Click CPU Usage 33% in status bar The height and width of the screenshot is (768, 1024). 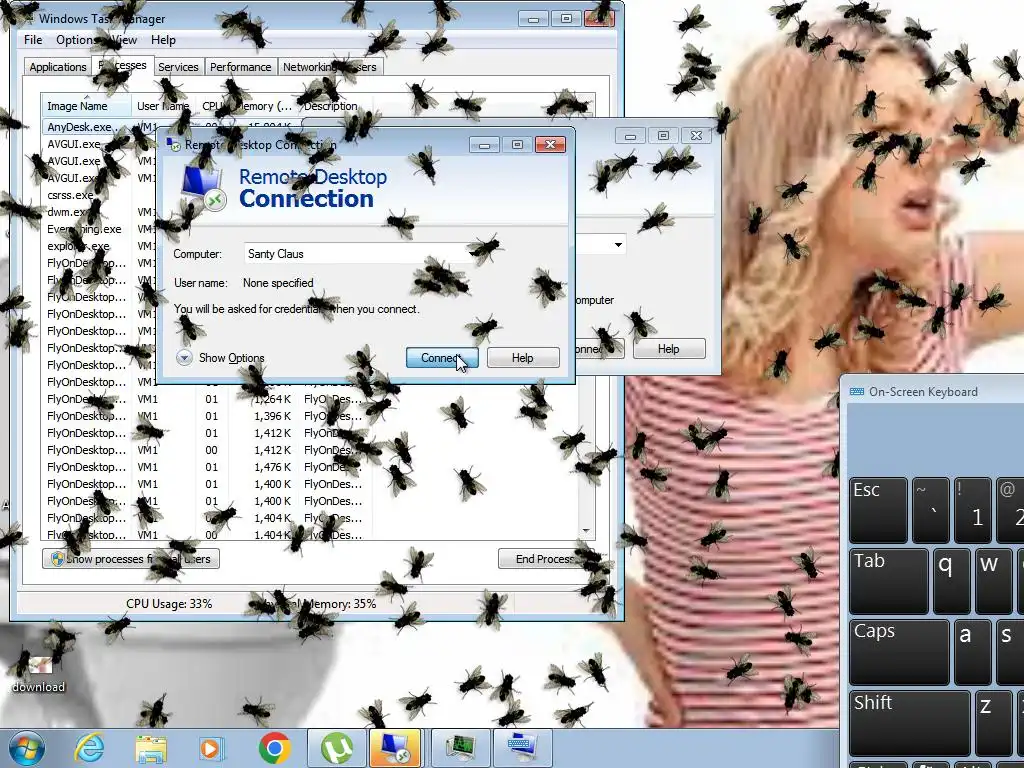click(x=169, y=604)
